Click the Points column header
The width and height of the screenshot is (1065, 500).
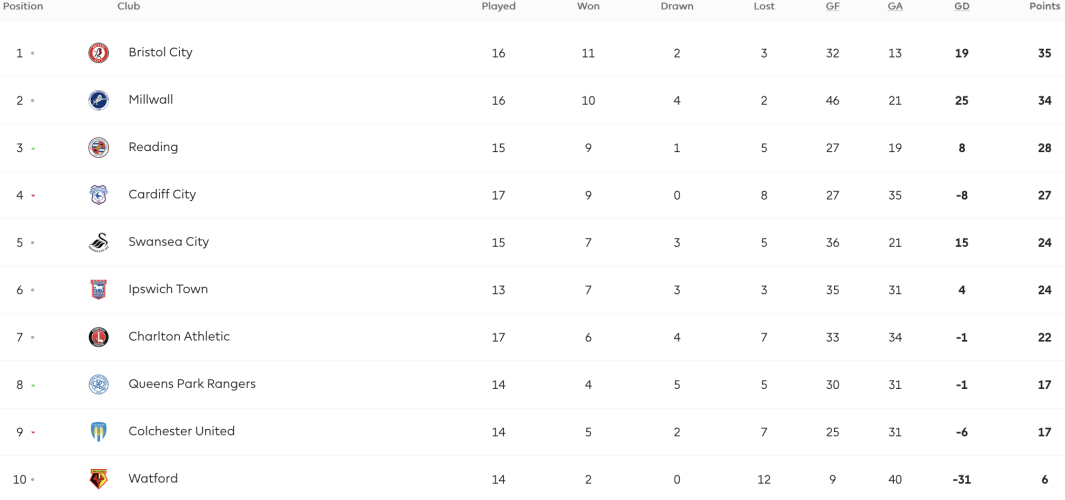[1045, 6]
